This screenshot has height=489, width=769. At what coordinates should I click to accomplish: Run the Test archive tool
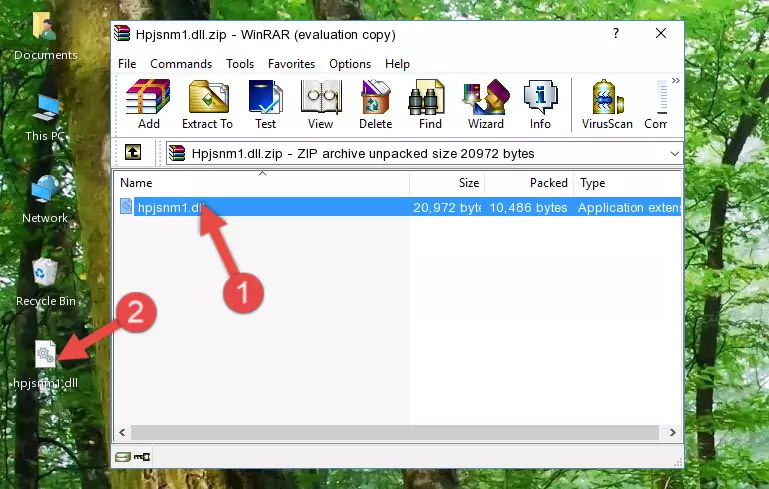(265, 104)
